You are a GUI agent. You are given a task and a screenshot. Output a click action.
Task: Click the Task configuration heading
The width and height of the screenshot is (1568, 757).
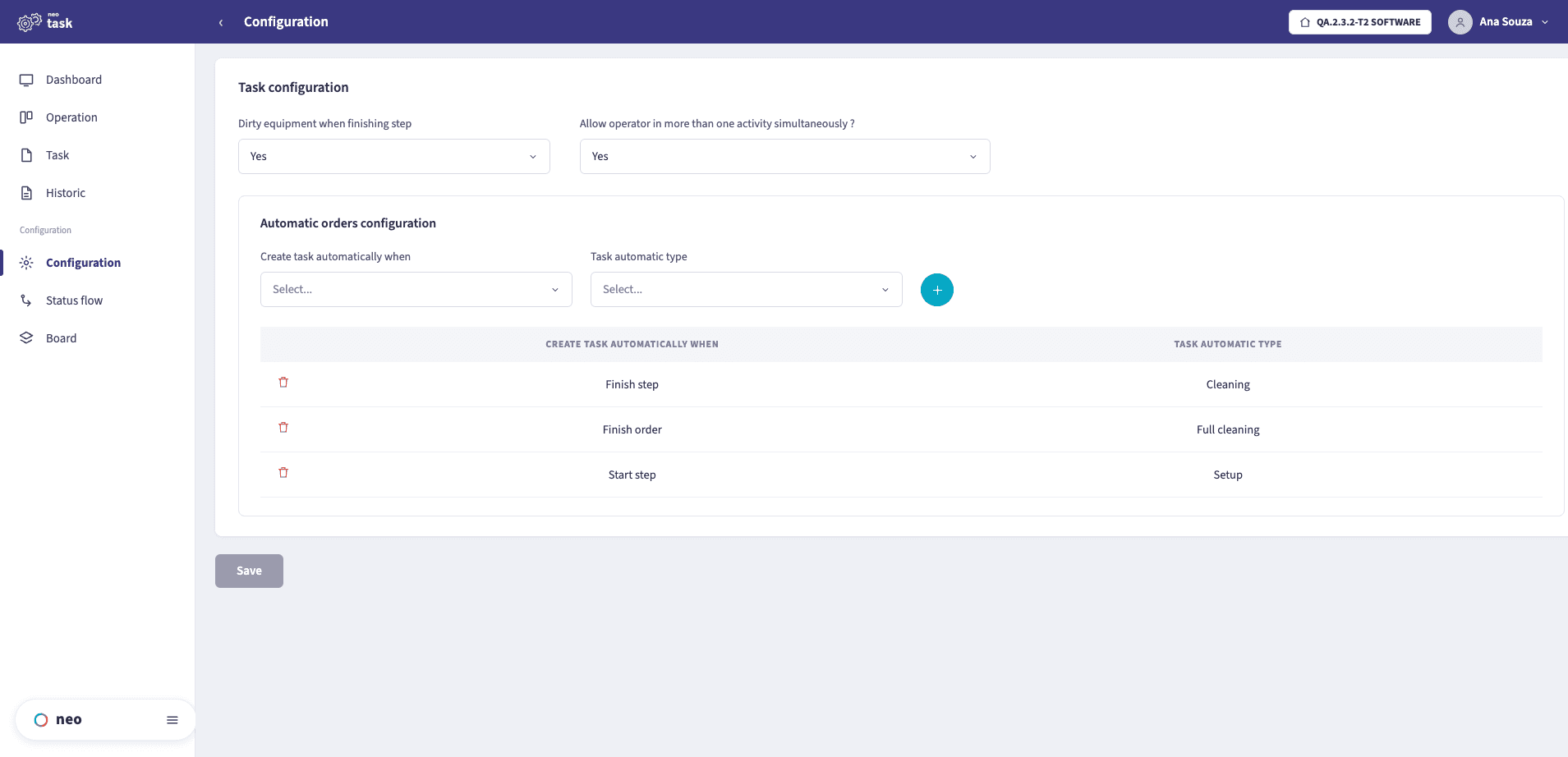293,87
